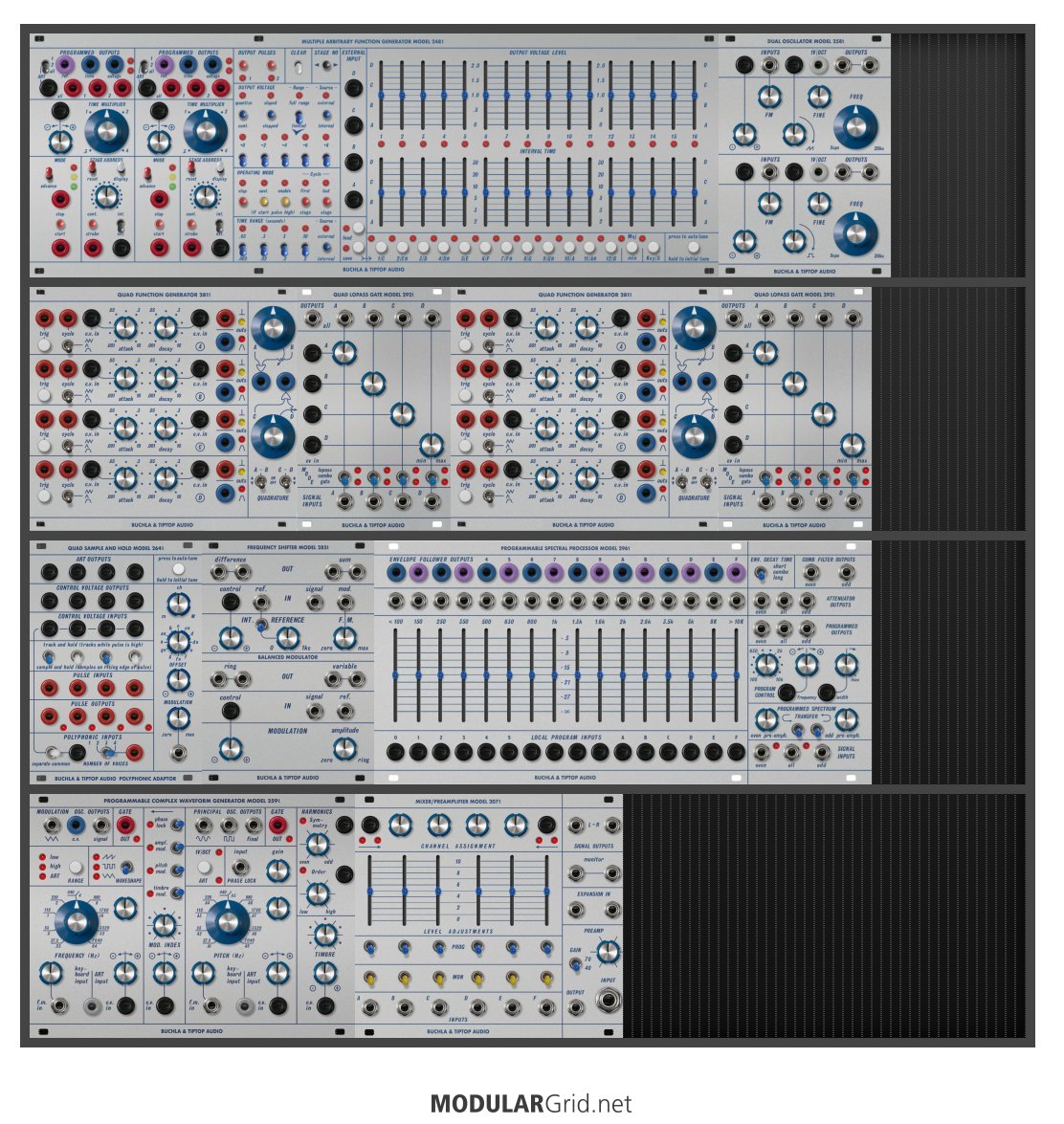The width and height of the screenshot is (1064, 1124).
Task: Toggle the STAGE NO selector switch
Action: point(325,65)
